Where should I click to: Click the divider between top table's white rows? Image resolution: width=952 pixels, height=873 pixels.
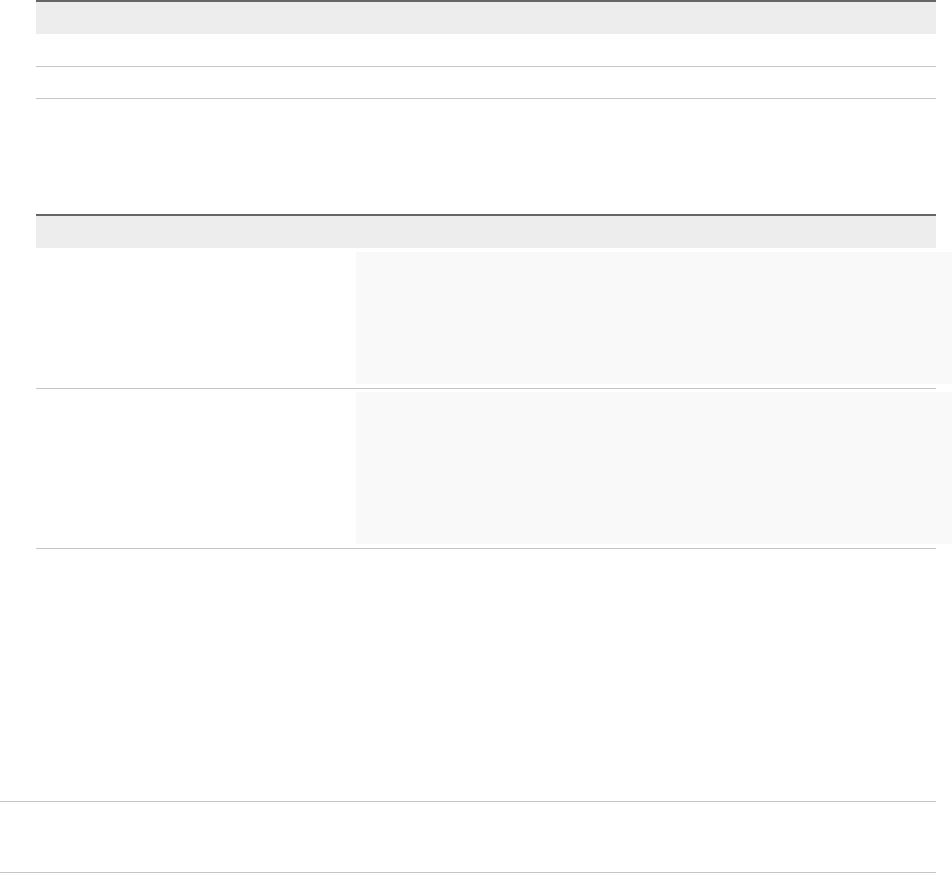click(x=486, y=67)
